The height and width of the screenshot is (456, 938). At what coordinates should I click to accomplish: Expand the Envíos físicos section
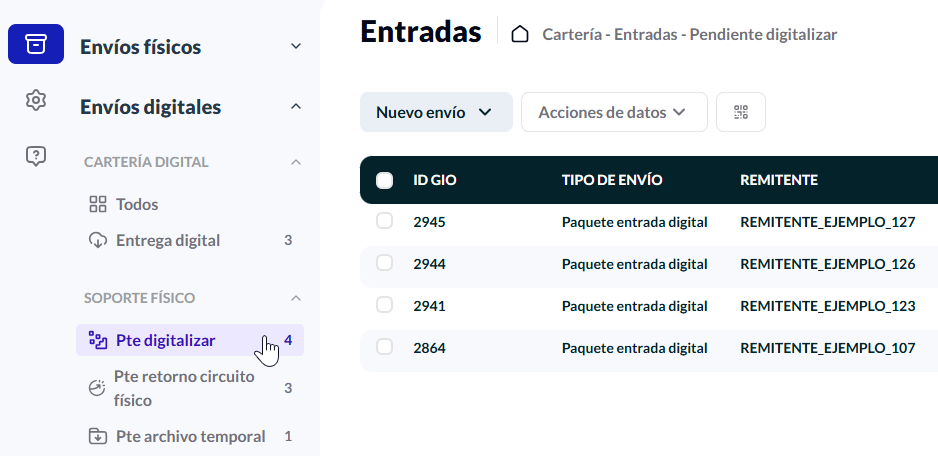[x=296, y=46]
